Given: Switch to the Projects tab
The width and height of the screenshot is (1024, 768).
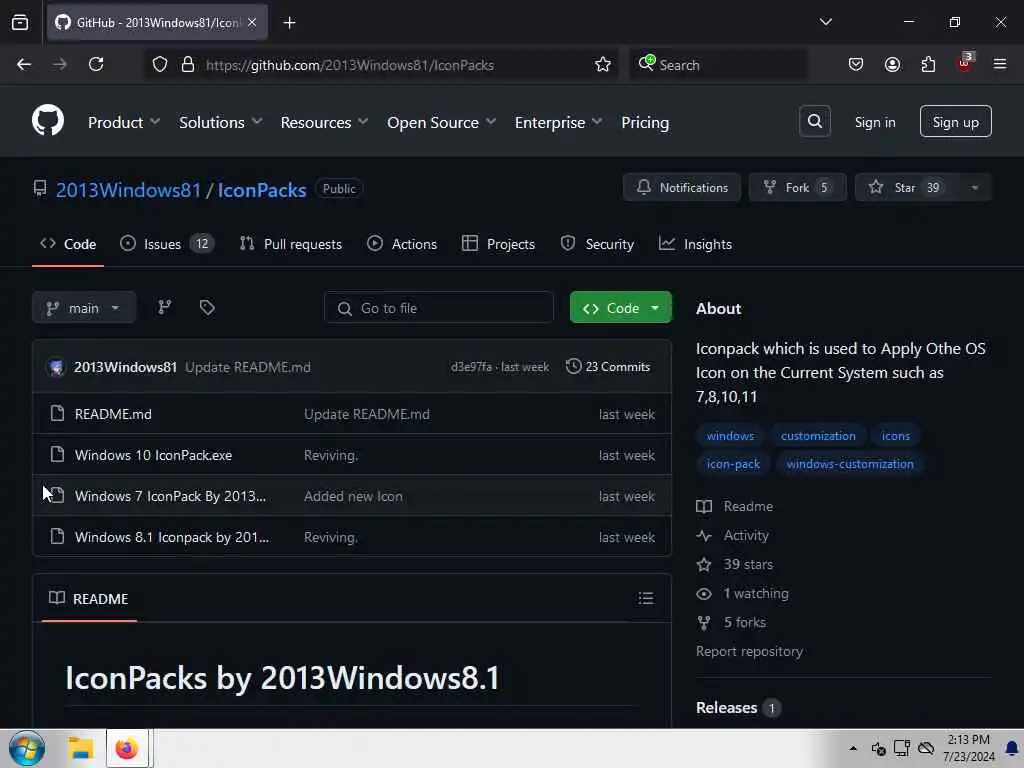Looking at the screenshot, I should tap(498, 244).
